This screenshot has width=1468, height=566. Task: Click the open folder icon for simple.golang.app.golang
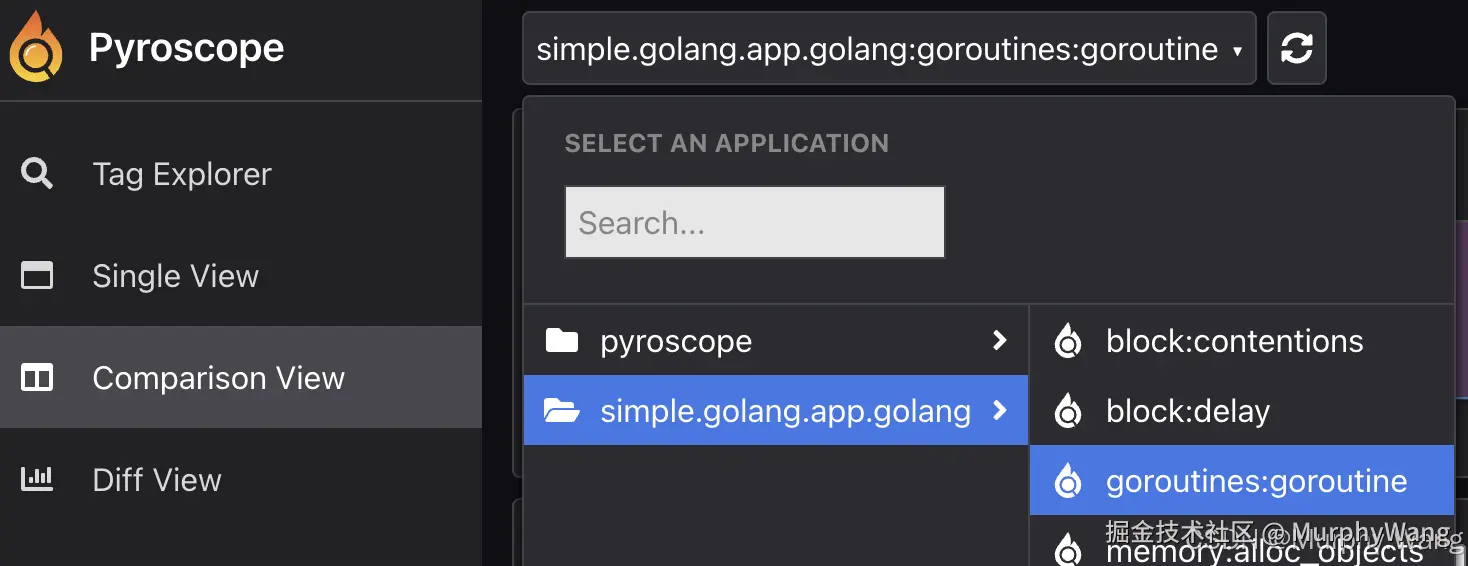point(562,411)
